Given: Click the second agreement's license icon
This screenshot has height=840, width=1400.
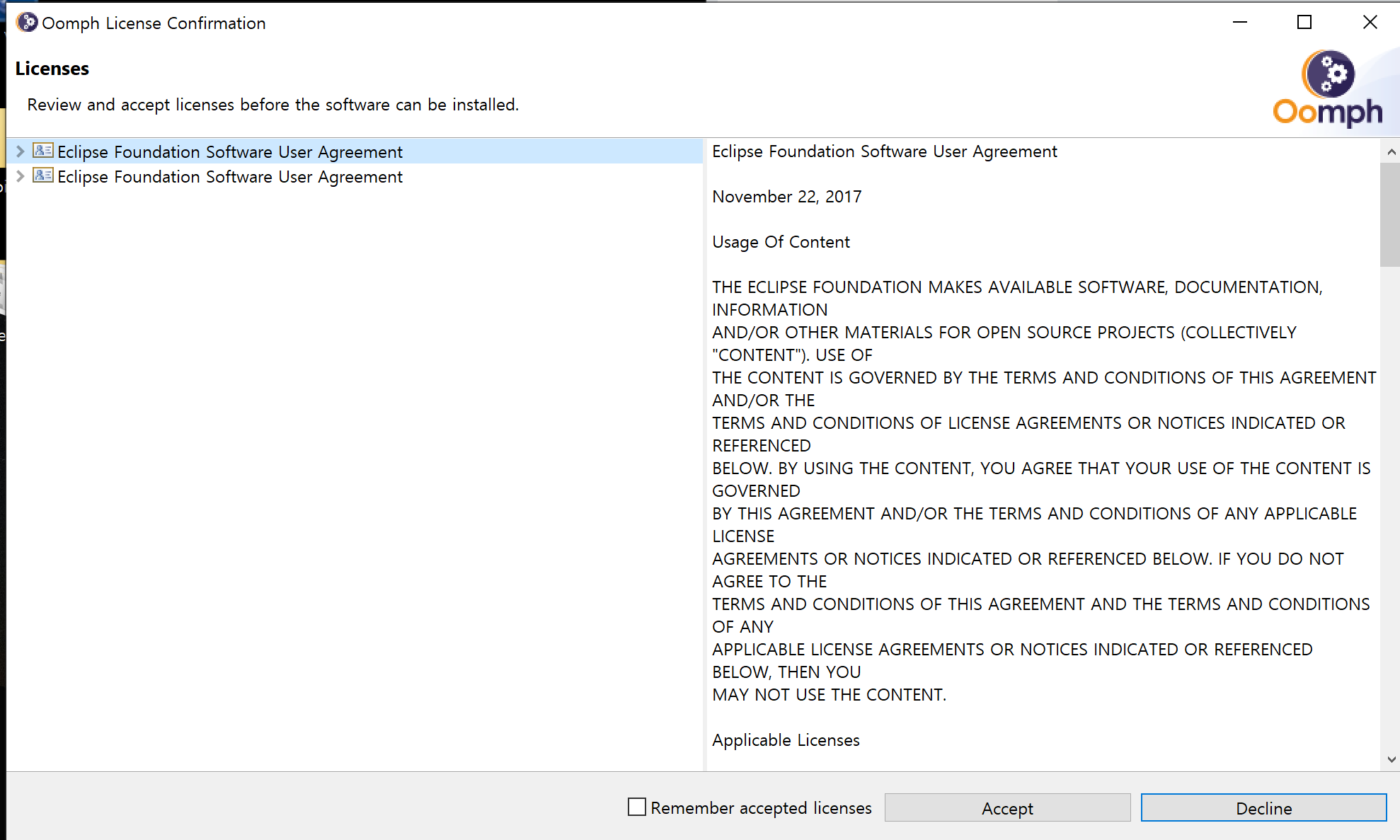Looking at the screenshot, I should [x=43, y=176].
